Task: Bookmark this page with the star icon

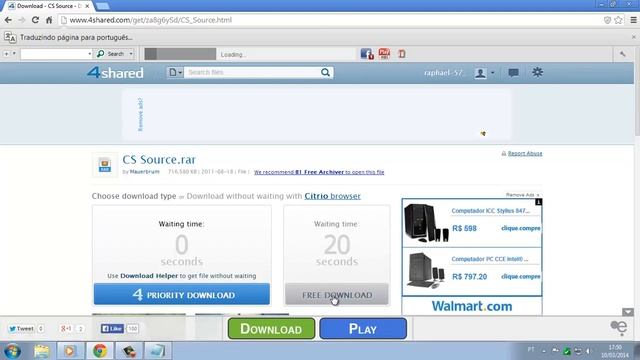Action: (x=618, y=20)
